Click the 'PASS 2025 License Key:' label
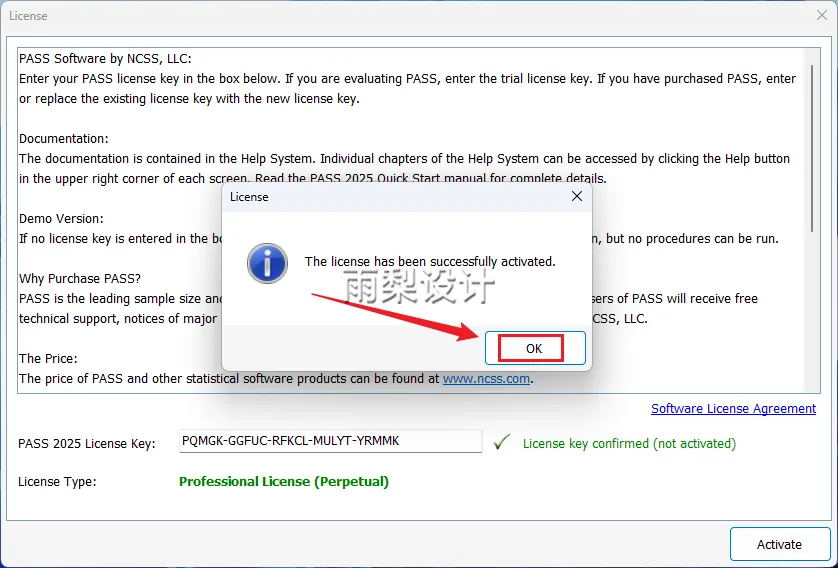Viewport: 838px width, 568px height. point(87,444)
